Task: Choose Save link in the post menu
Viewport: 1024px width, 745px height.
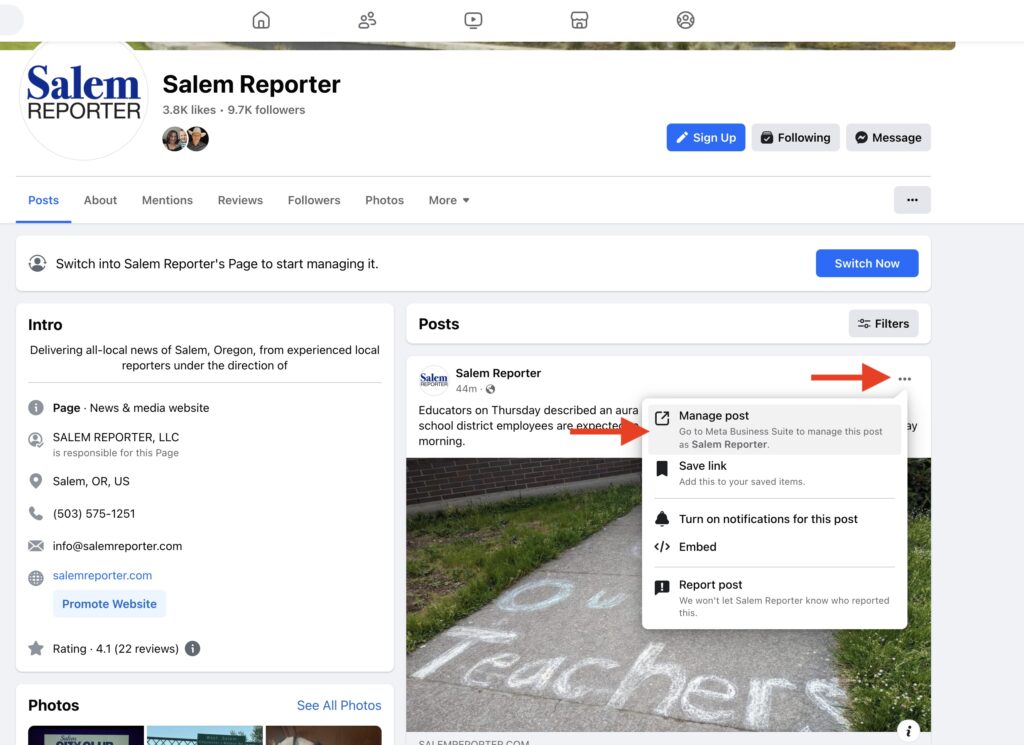Action: pyautogui.click(x=702, y=466)
